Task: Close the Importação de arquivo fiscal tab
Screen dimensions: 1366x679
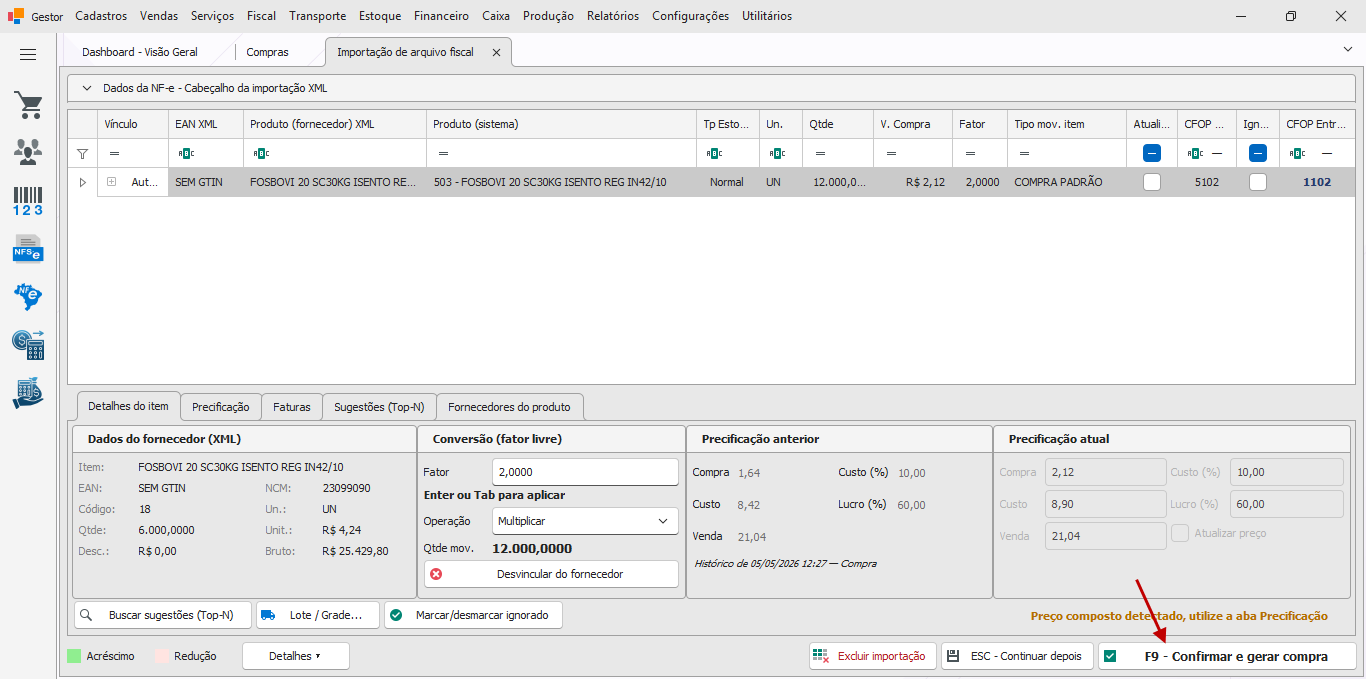Action: pyautogui.click(x=496, y=52)
